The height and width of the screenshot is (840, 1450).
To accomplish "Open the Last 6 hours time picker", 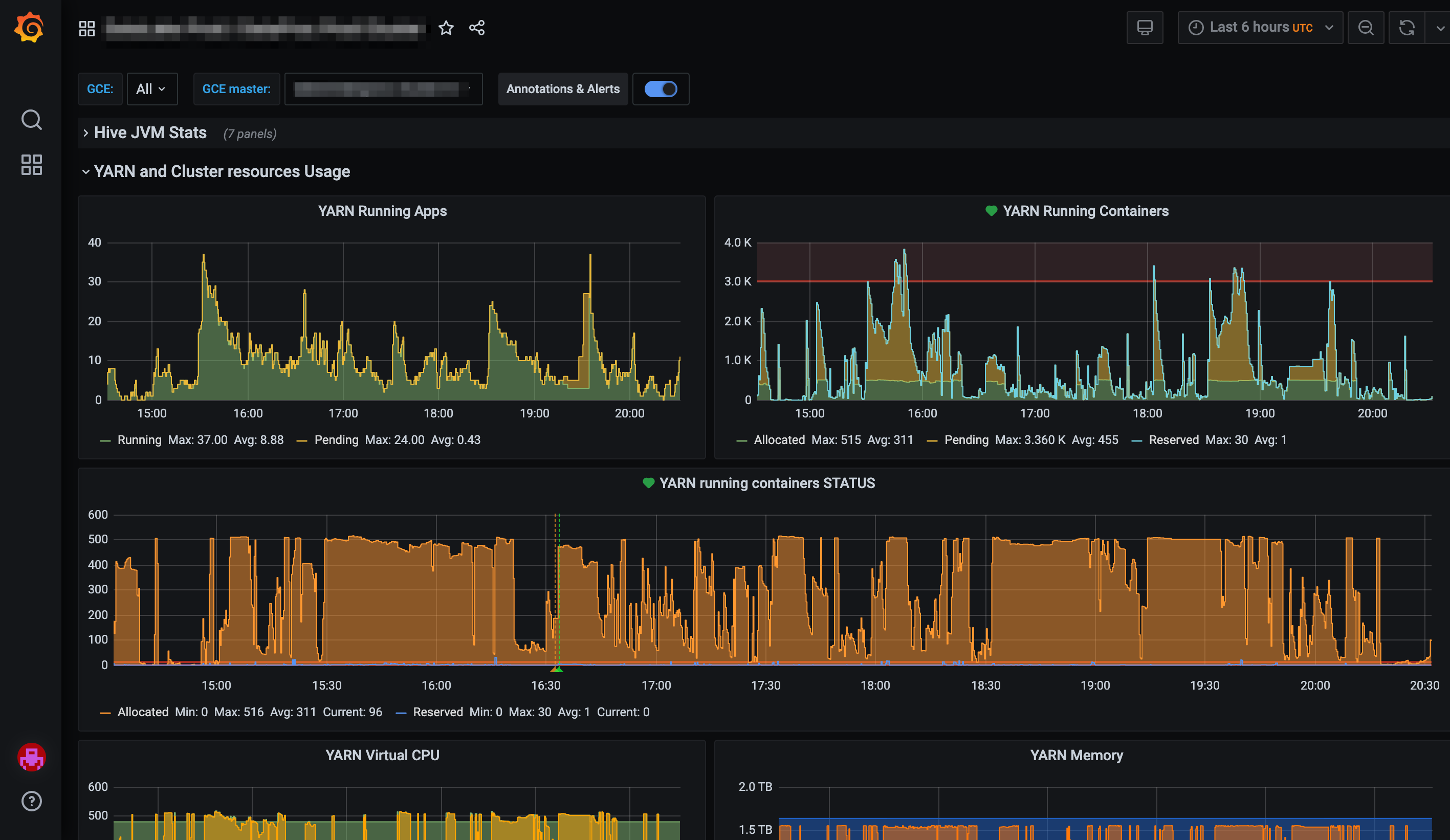I will pyautogui.click(x=1260, y=28).
